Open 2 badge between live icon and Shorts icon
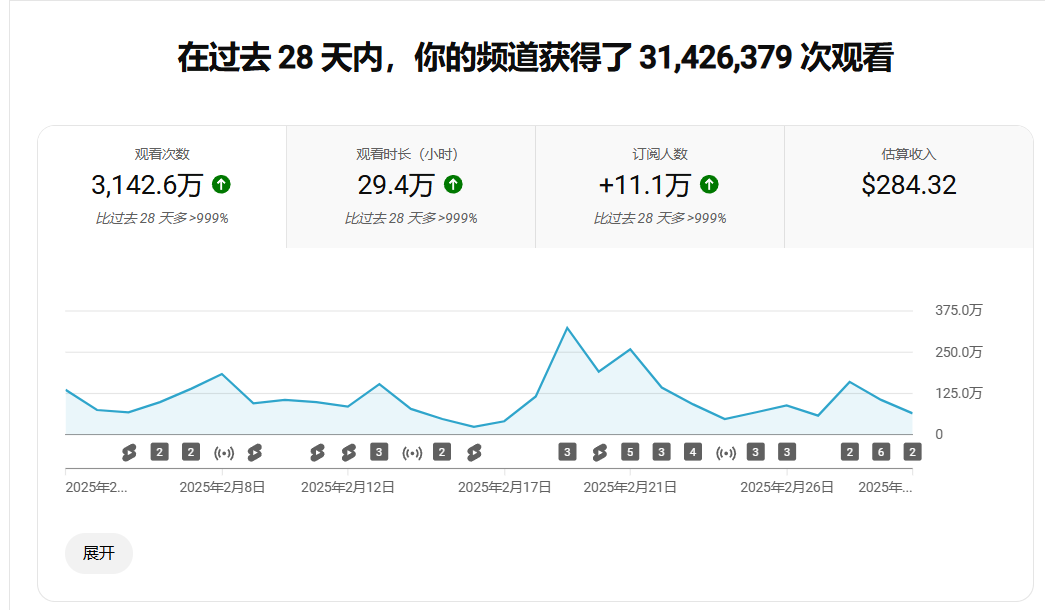Screen dimensions: 1045x610 [x=441, y=453]
